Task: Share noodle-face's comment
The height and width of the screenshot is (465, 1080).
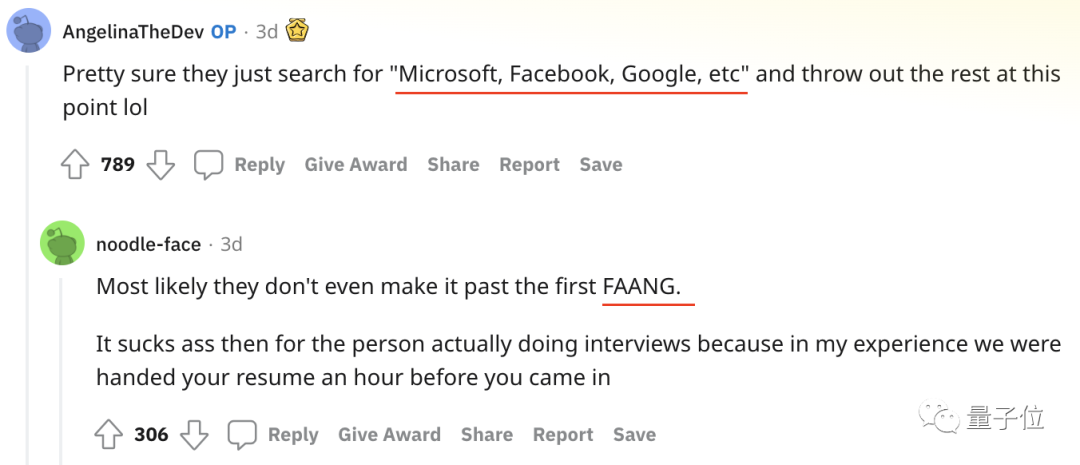Action: 487,434
